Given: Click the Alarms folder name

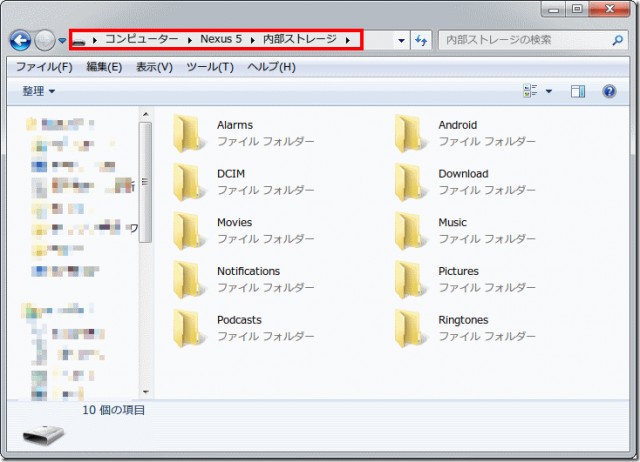Looking at the screenshot, I should coord(235,125).
